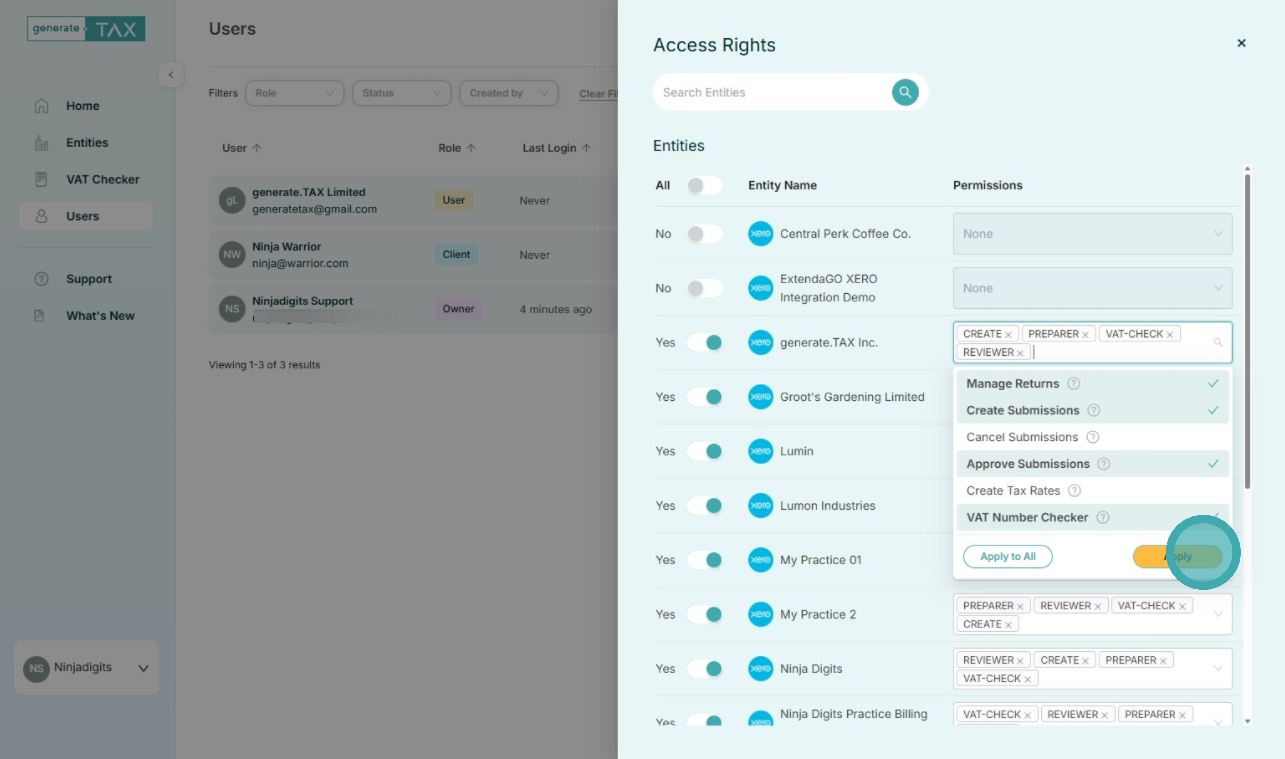This screenshot has height=759, width=1285.
Task: Click the help icon beside Manage Returns
Action: (1073, 384)
